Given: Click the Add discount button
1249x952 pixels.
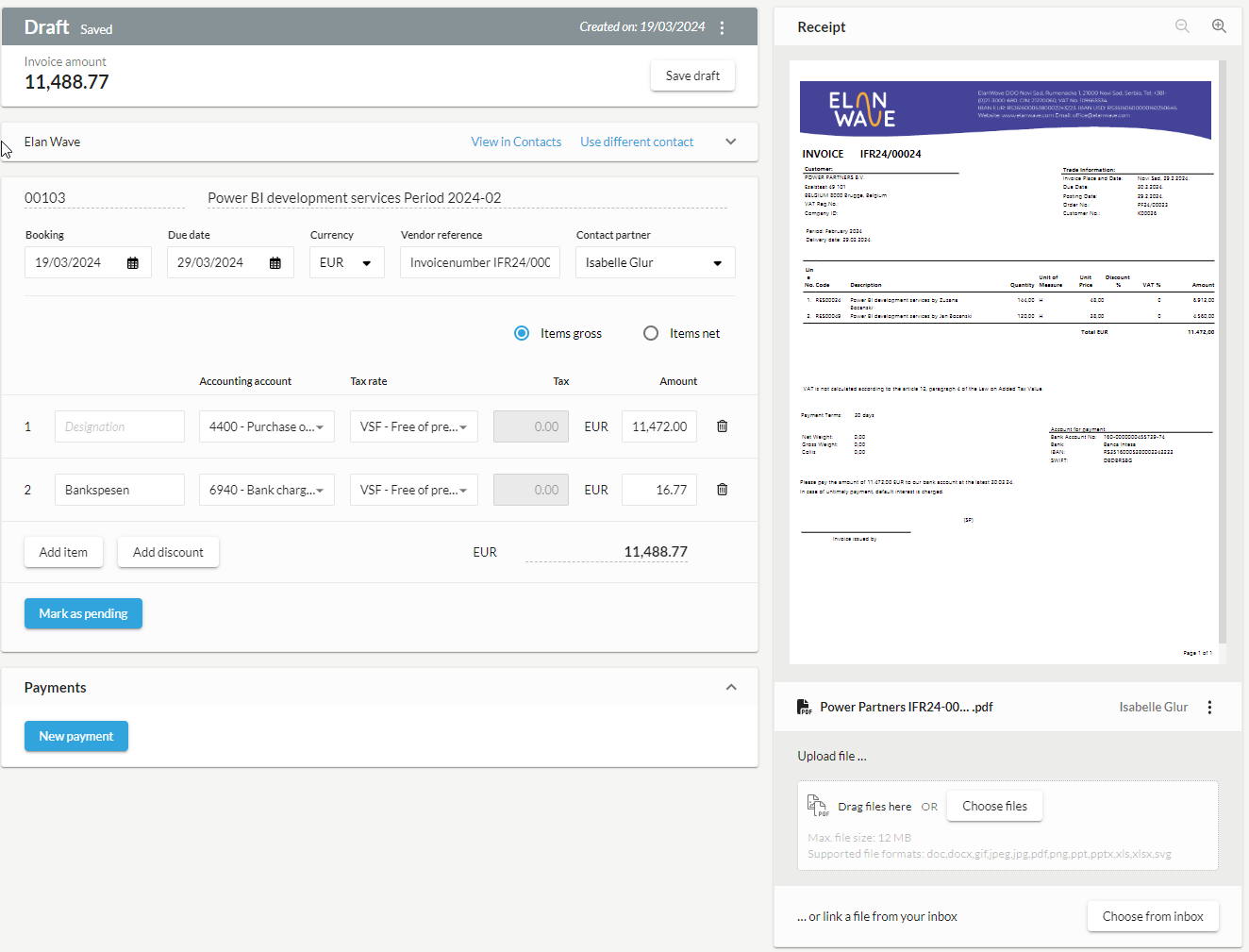Looking at the screenshot, I should pos(168,552).
